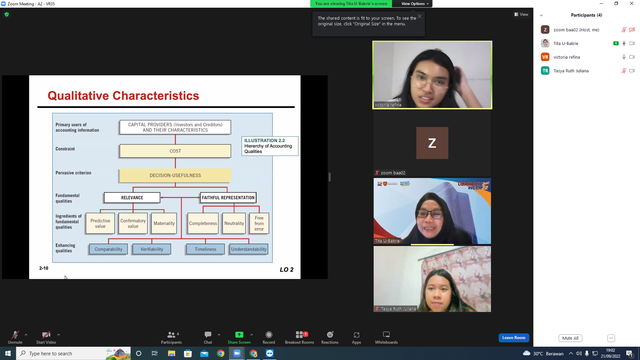Toggle microphone for zoom baa02 in participant list
The image size is (640, 360).
tap(624, 30)
